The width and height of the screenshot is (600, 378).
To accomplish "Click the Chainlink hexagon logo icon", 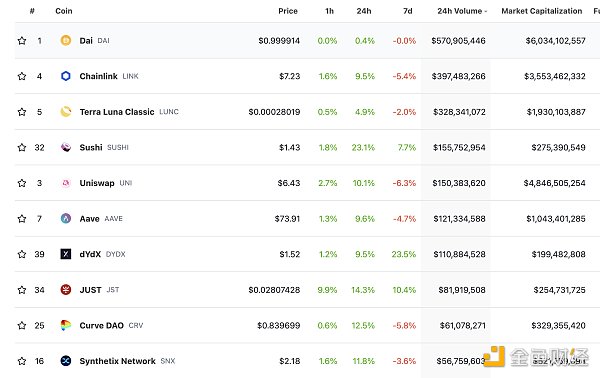I will [x=66, y=76].
